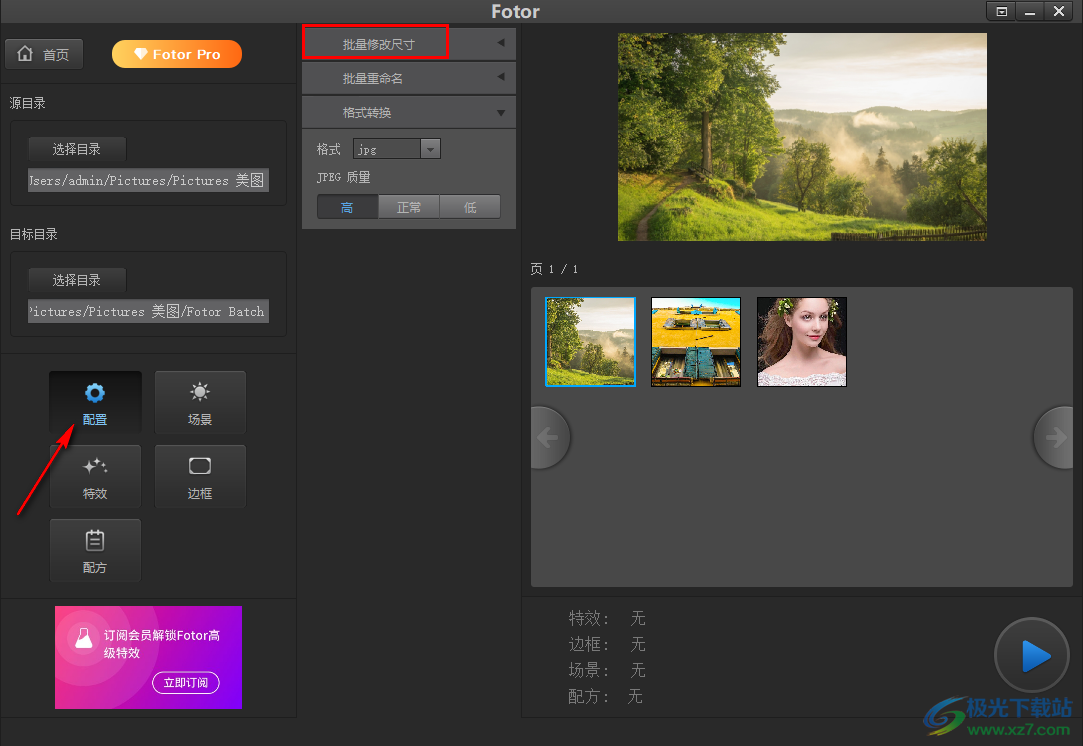The width and height of the screenshot is (1083, 746).
Task: Choose source directory with 选择目录 under 源目录
Action: [77, 149]
